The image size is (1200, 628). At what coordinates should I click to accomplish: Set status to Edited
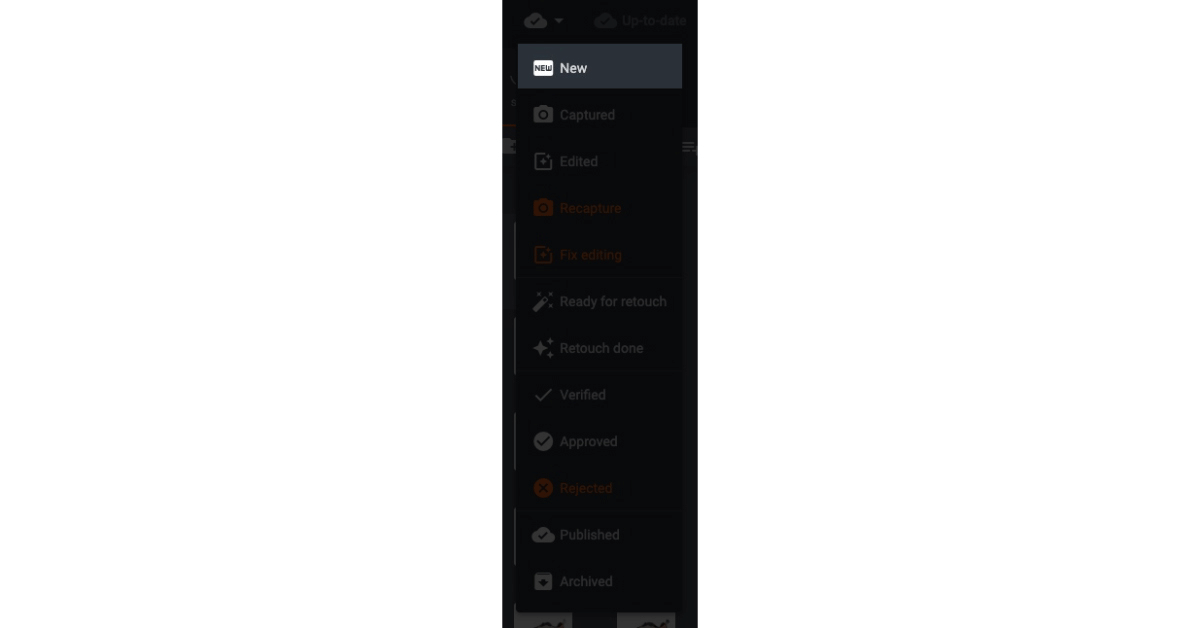(x=600, y=161)
